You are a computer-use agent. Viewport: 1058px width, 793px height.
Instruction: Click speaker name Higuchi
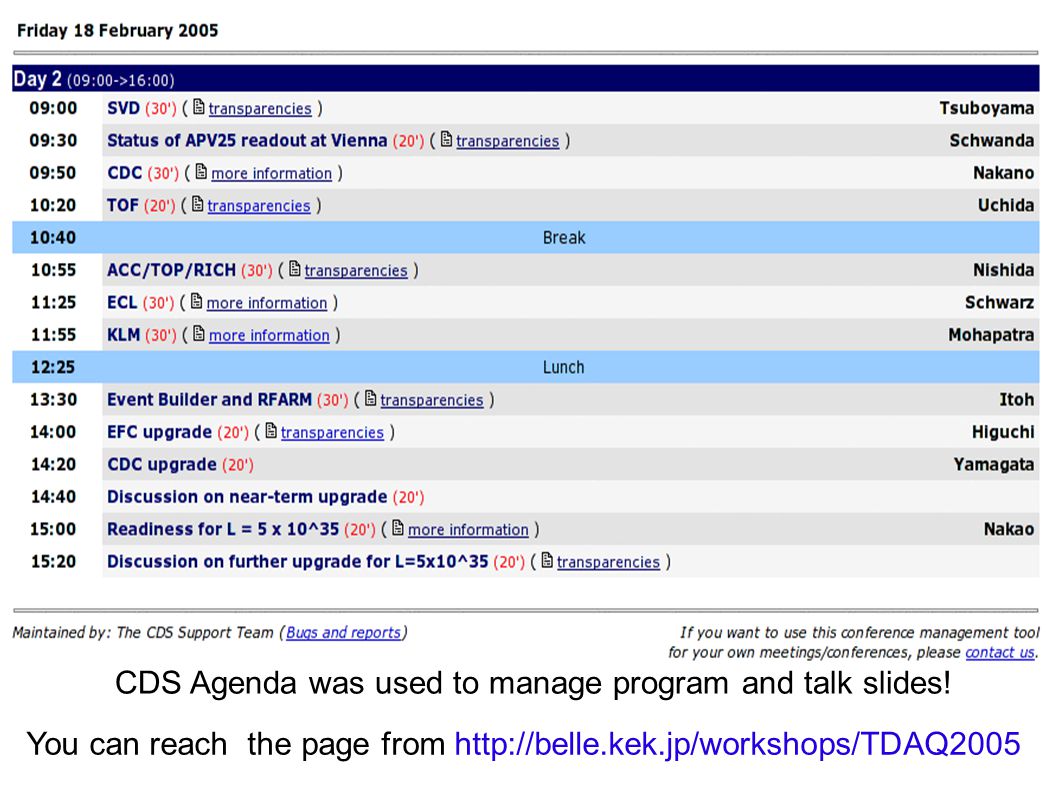[x=1003, y=432]
